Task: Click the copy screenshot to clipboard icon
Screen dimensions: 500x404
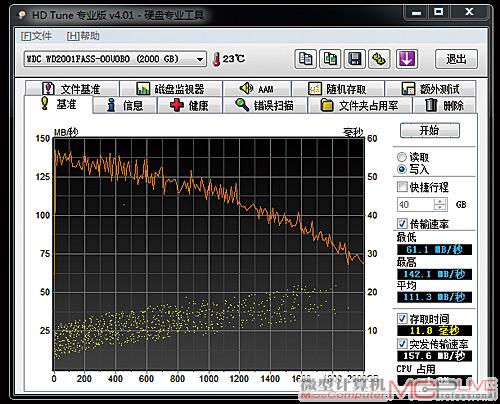Action: pyautogui.click(x=330, y=59)
